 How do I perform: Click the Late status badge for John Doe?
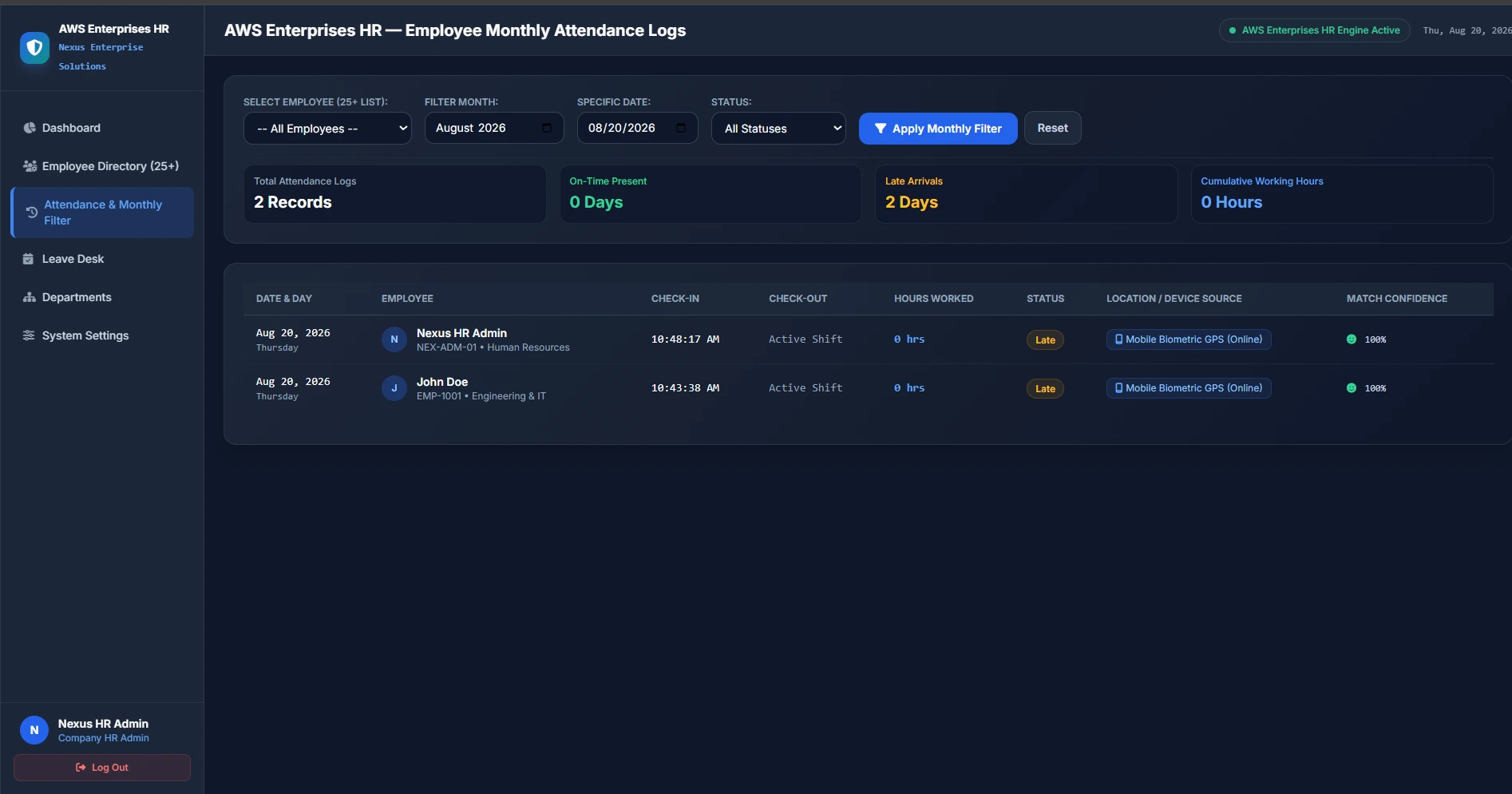(1045, 389)
